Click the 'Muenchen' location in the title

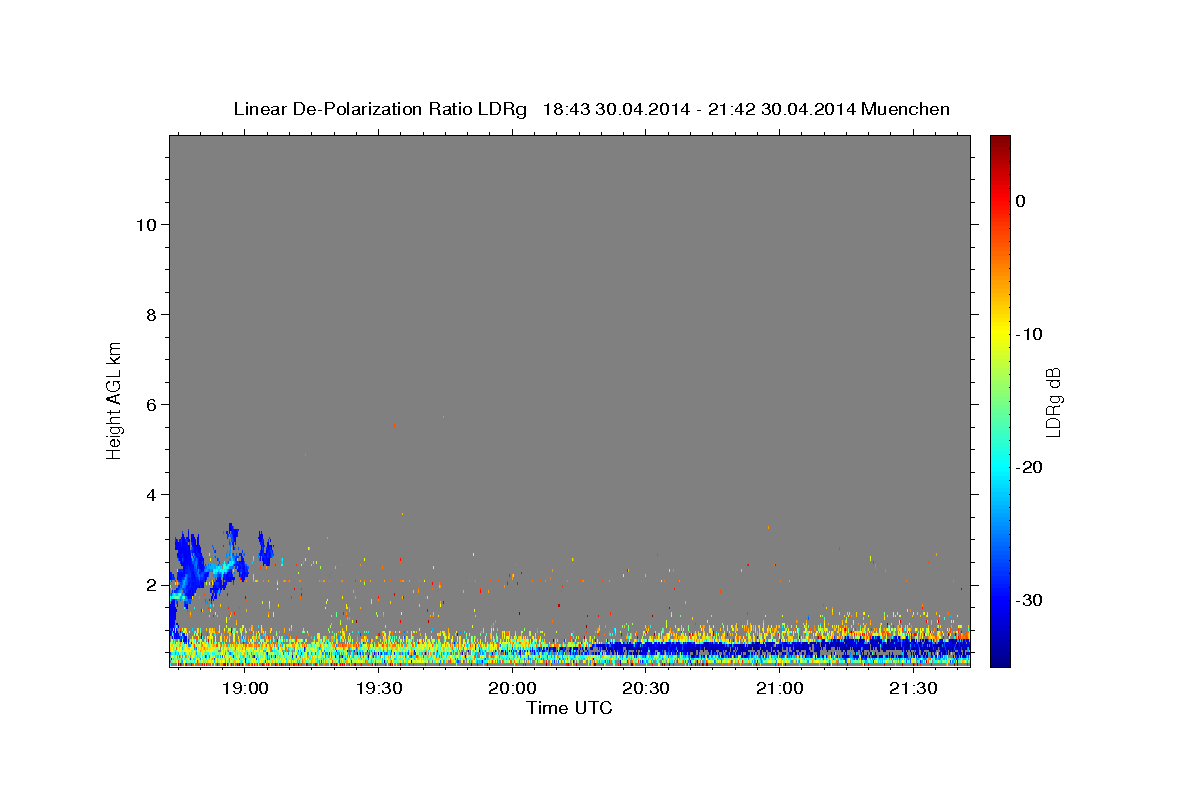tap(905, 109)
